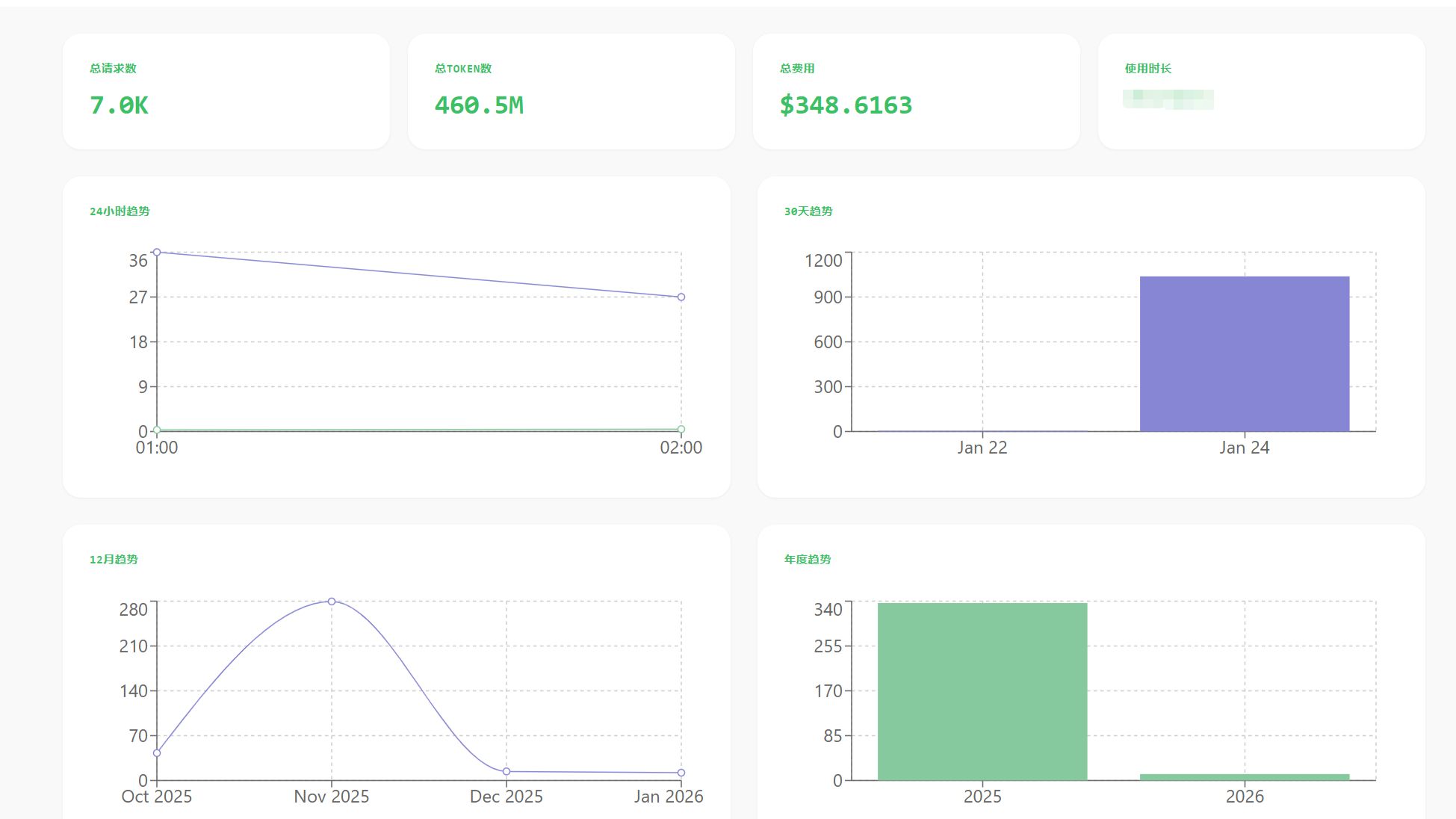The height and width of the screenshot is (819, 1456).
Task: Click the small 2026 green bar
Action: point(1244,777)
